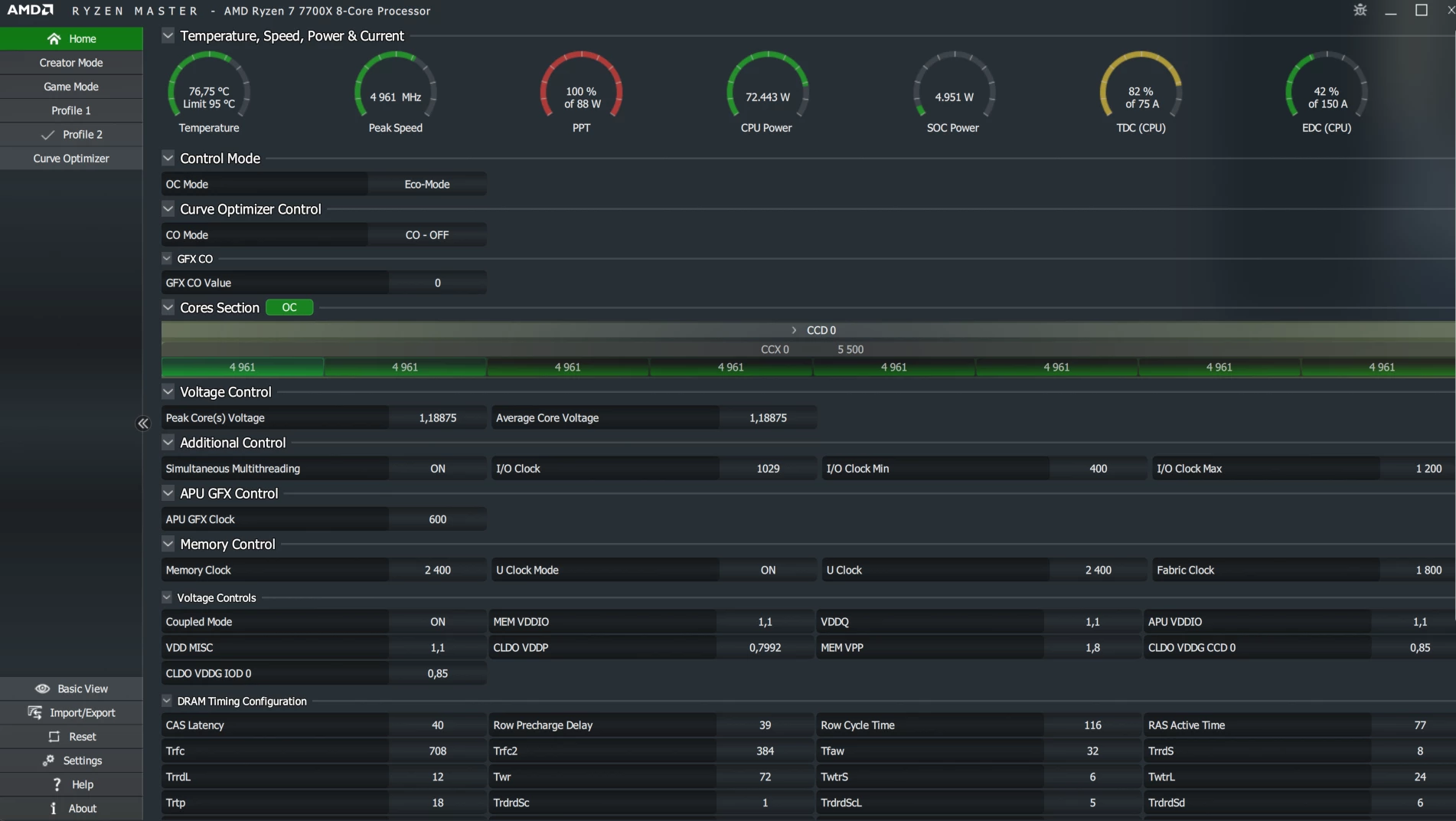Click the Settings gears icon

(48, 760)
